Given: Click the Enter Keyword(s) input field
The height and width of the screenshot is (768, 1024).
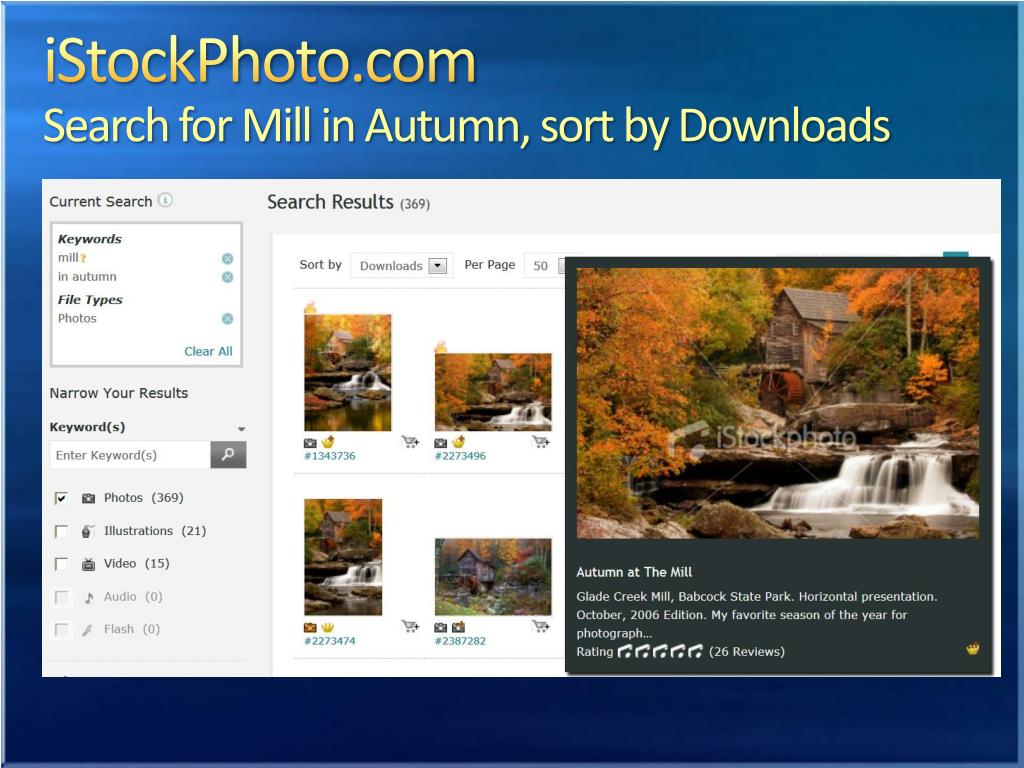Looking at the screenshot, I should pos(130,455).
